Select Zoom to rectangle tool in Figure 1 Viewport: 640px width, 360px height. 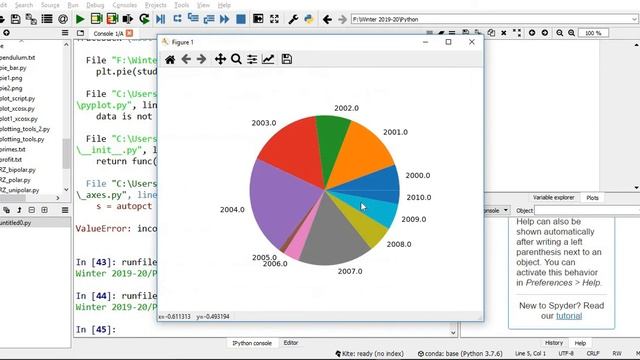click(x=236, y=59)
